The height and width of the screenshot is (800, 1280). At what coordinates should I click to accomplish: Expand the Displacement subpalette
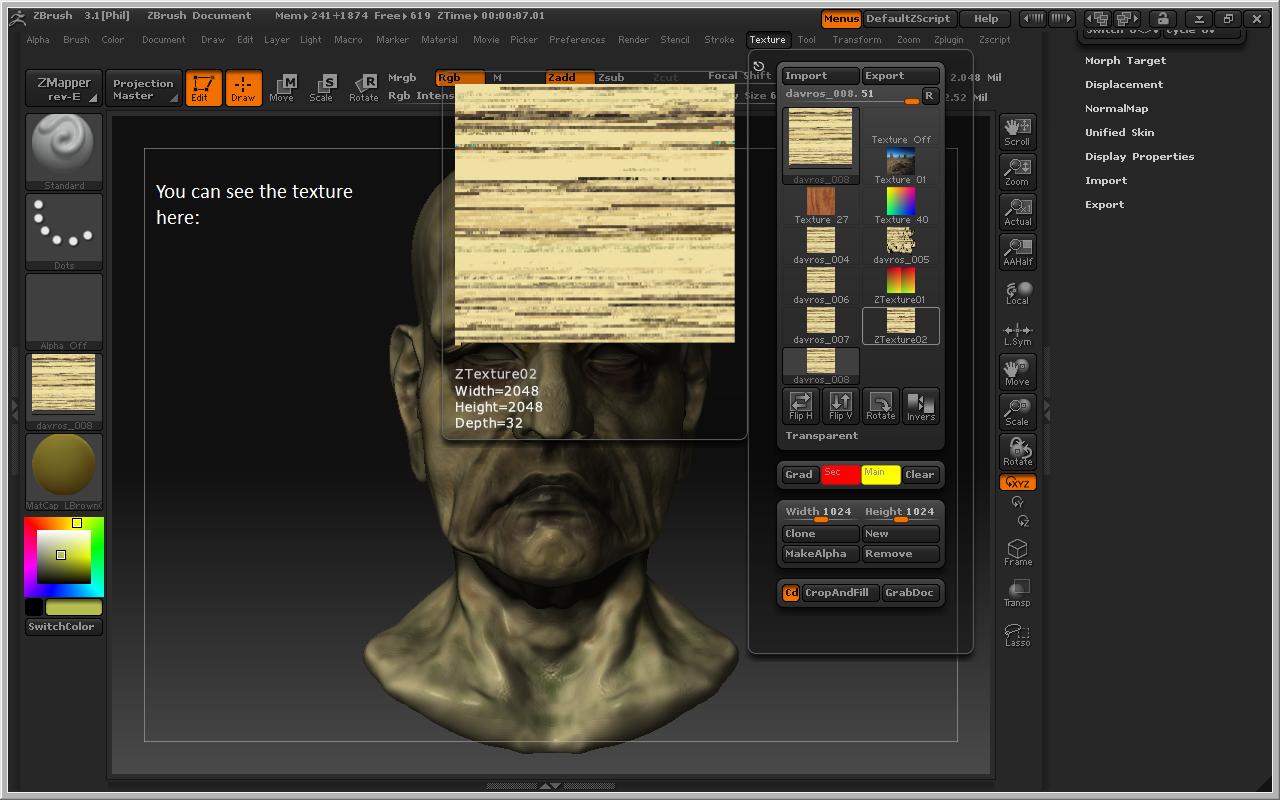click(x=1124, y=84)
